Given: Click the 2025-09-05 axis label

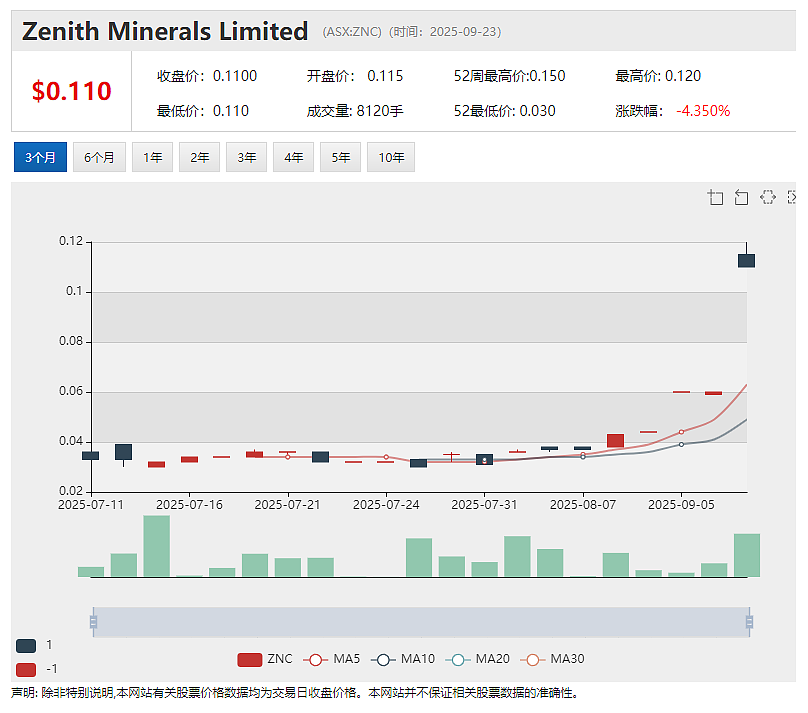Looking at the screenshot, I should [x=681, y=505].
